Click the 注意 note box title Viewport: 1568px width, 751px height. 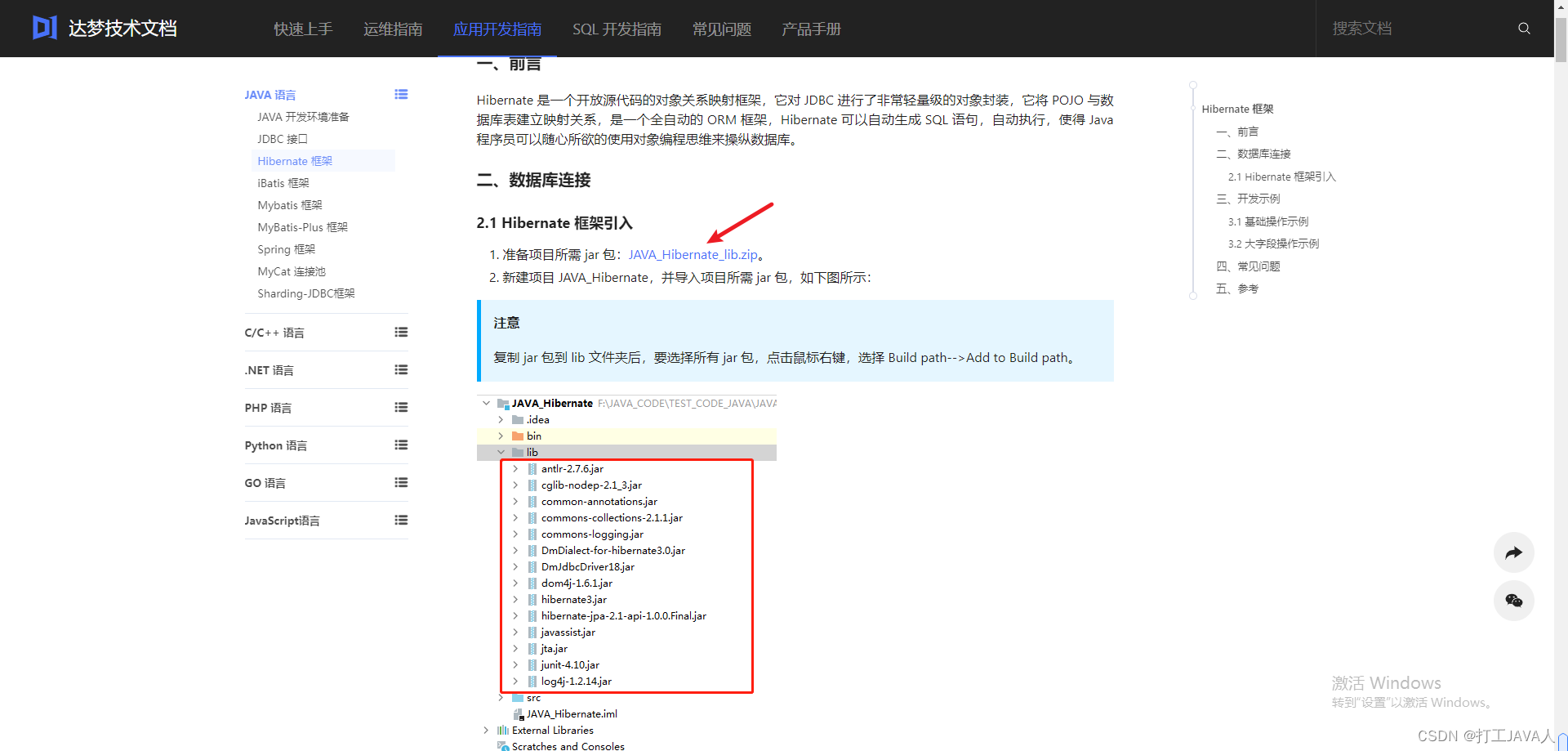[506, 323]
